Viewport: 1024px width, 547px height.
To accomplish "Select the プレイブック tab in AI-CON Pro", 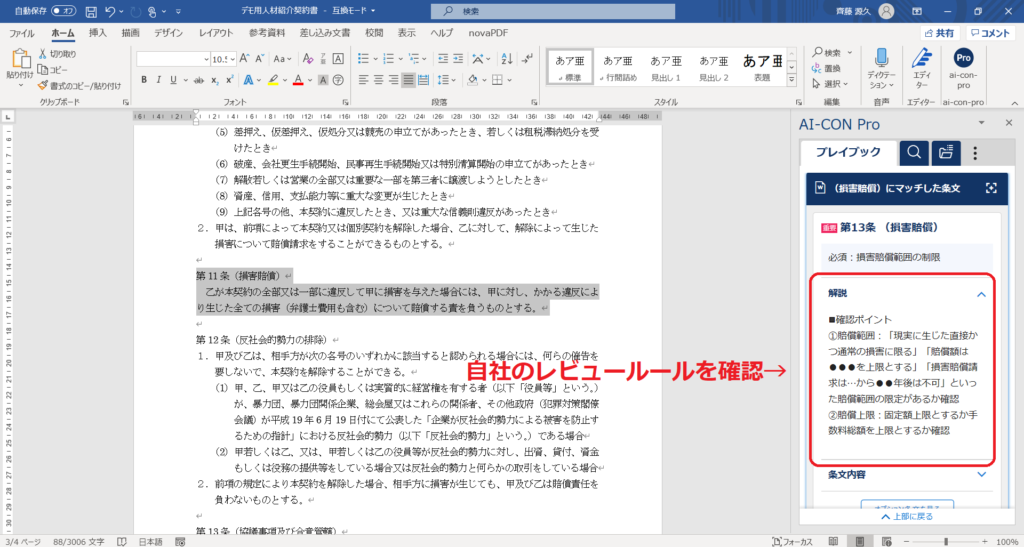I will click(x=848, y=153).
